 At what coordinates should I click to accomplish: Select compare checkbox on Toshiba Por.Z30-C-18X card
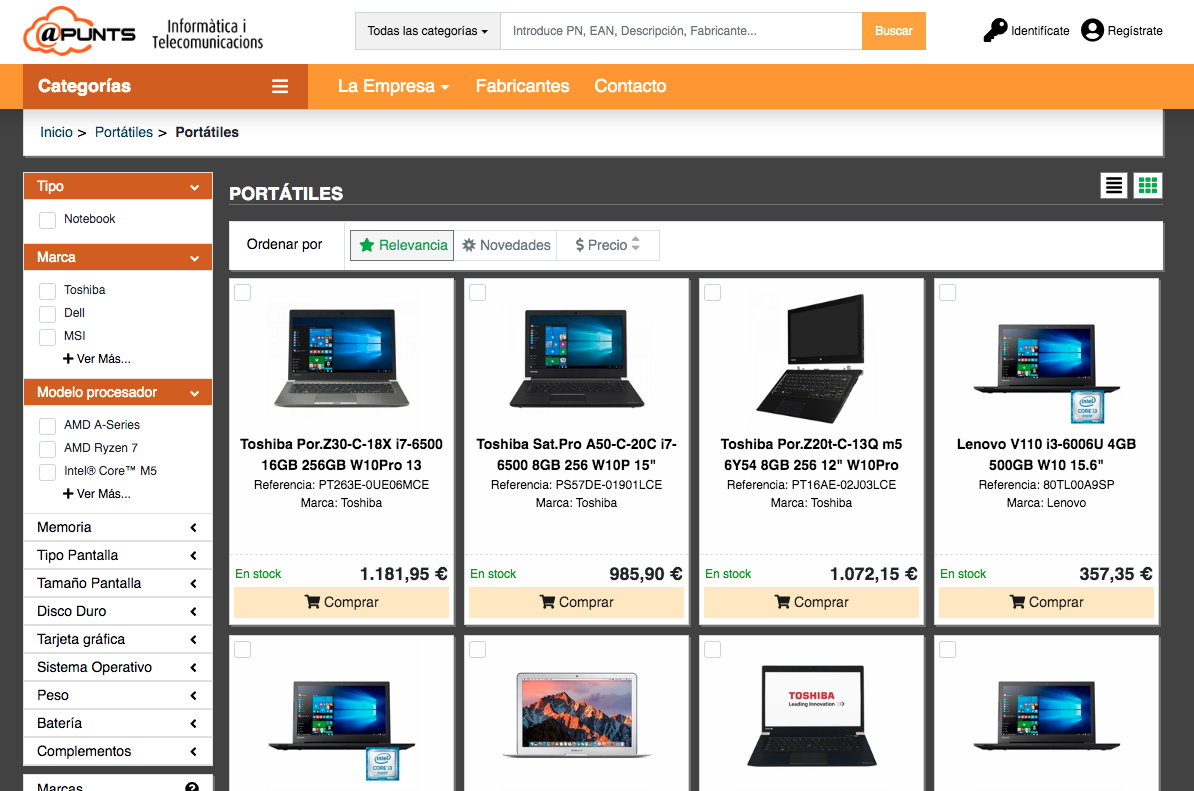click(x=242, y=292)
